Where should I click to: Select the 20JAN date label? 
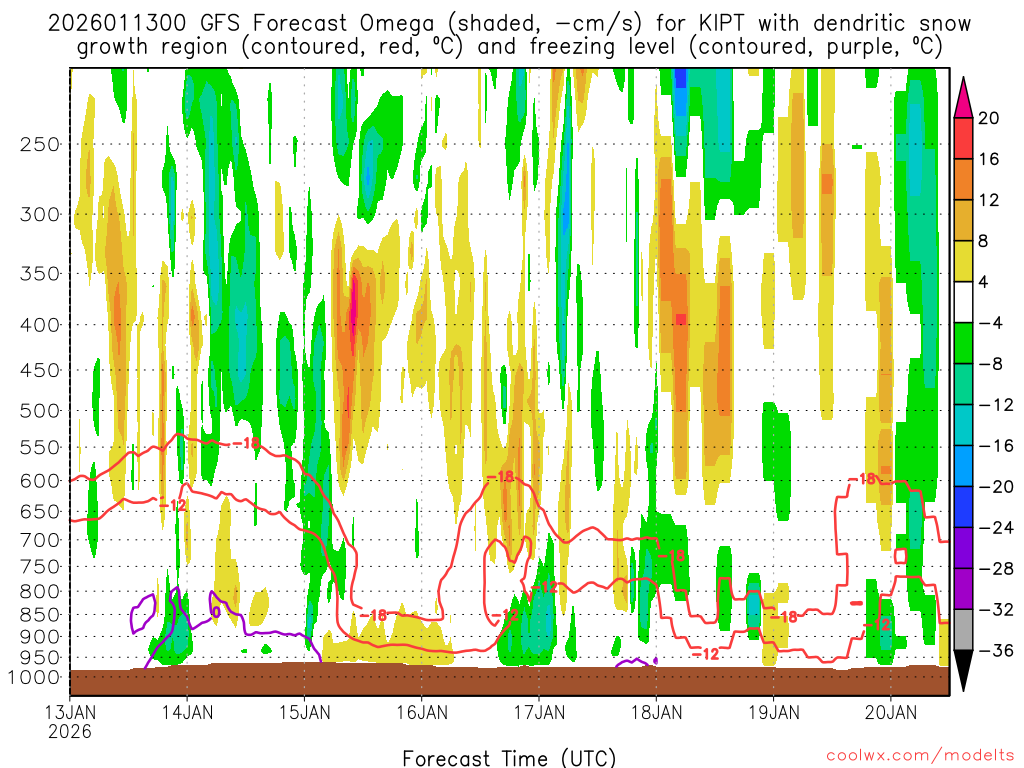point(891,712)
